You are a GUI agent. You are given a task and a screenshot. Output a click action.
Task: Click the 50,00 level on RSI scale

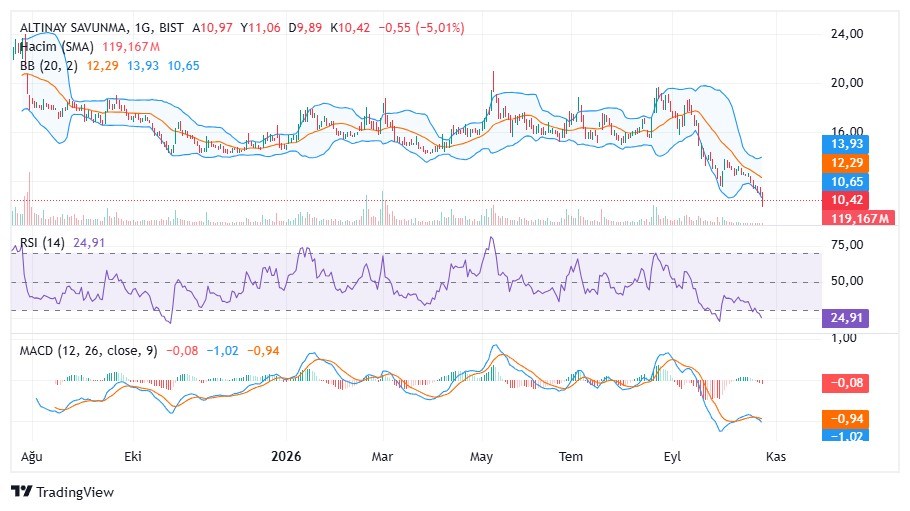click(x=847, y=281)
